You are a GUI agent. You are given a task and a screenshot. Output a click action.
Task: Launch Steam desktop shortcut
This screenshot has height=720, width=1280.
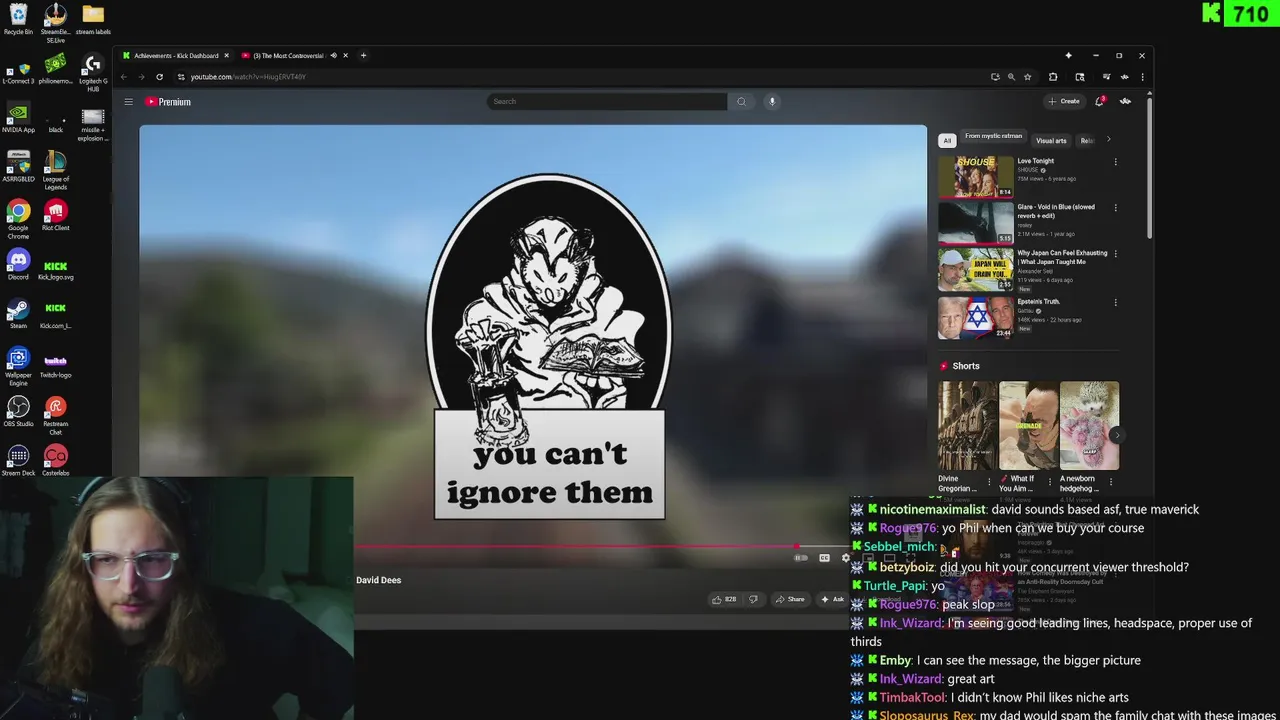coord(18,313)
